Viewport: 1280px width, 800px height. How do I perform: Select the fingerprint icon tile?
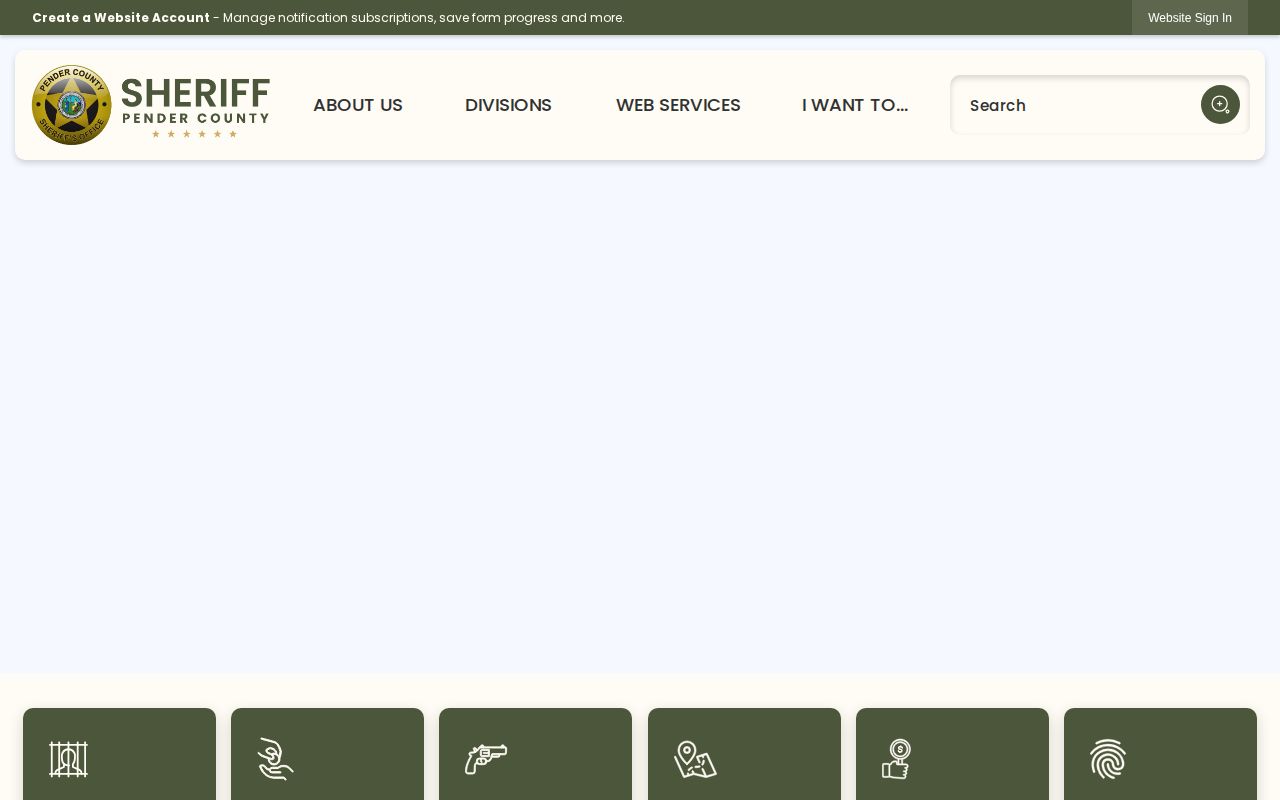(x=1108, y=759)
